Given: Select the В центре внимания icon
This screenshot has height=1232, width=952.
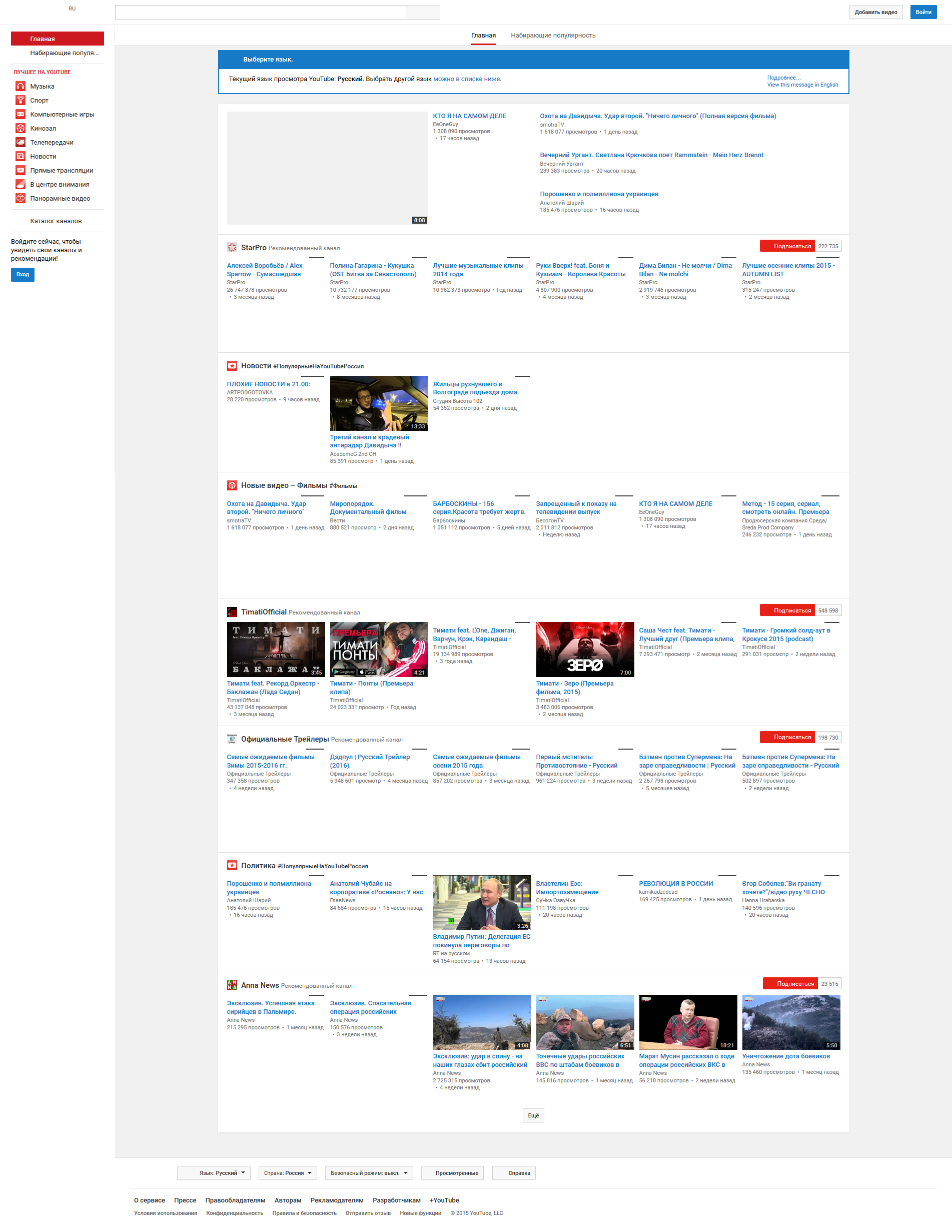Looking at the screenshot, I should (21, 185).
